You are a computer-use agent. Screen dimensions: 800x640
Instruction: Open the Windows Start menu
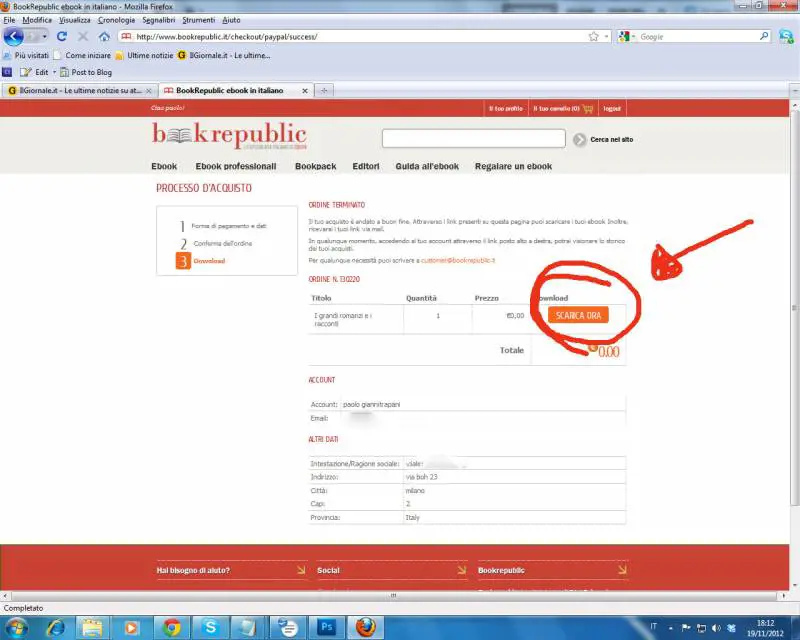(16, 627)
